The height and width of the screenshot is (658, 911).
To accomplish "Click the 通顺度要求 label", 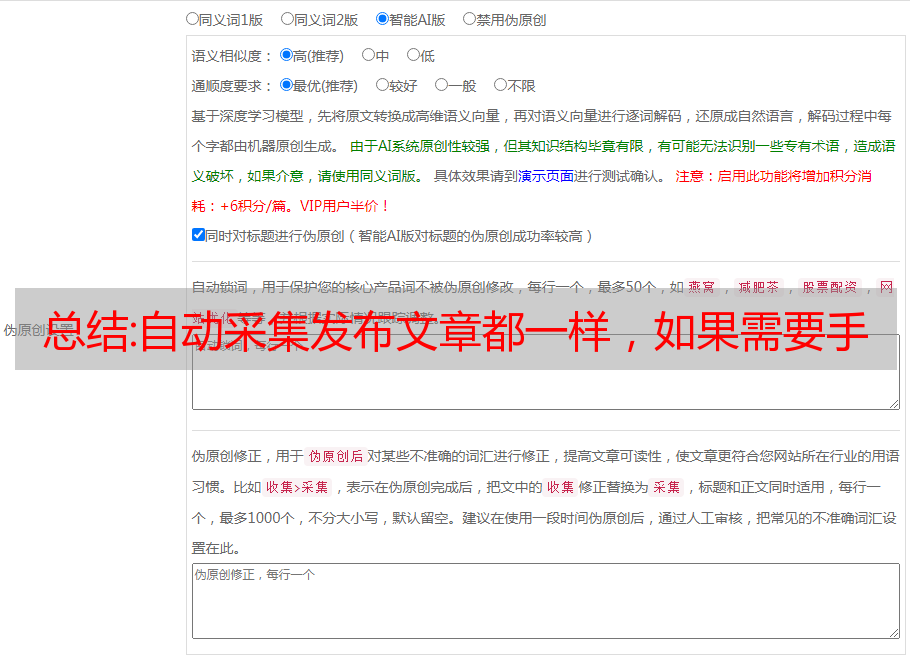I will pos(232,87).
